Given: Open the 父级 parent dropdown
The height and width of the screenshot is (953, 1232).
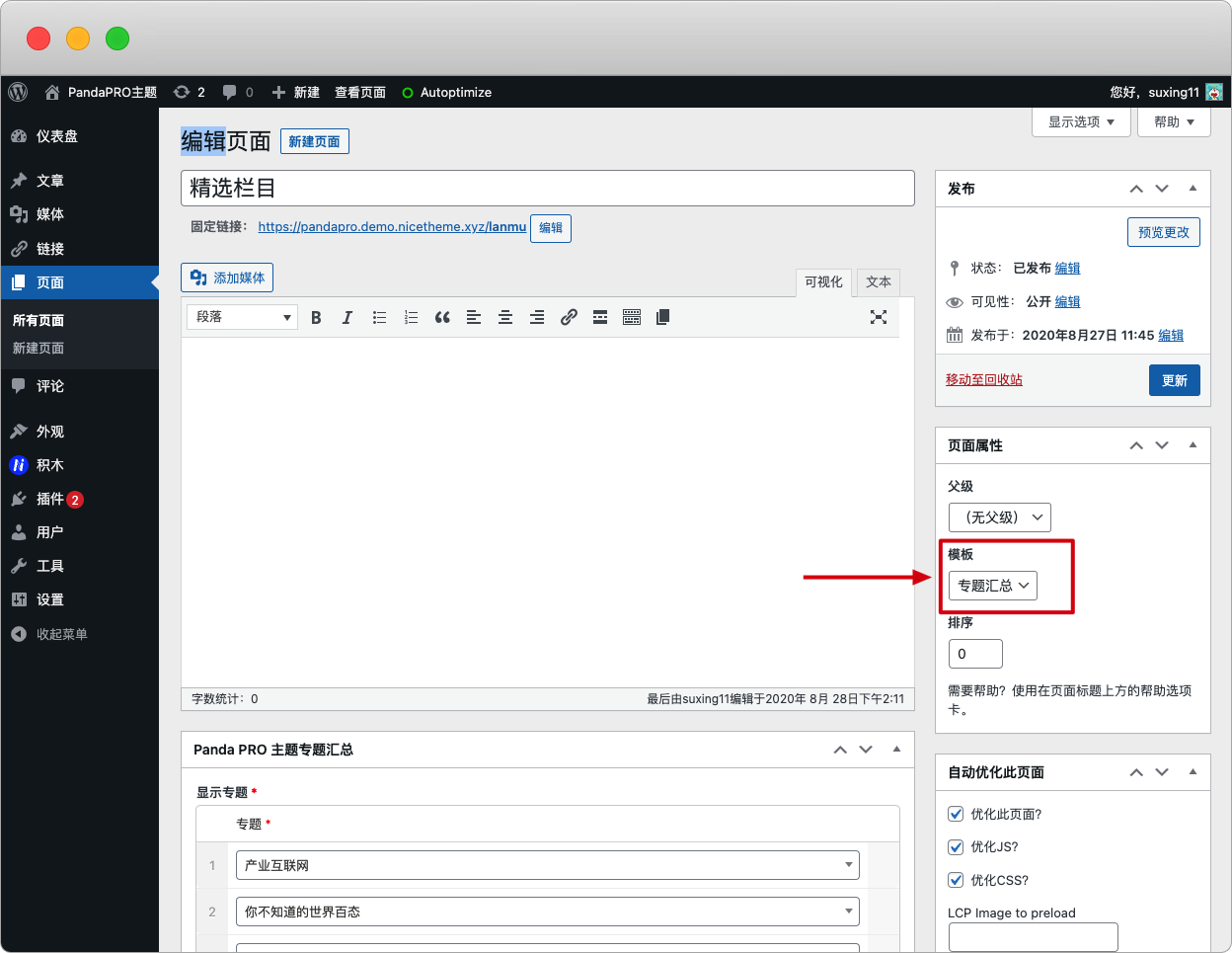Looking at the screenshot, I should (1000, 517).
